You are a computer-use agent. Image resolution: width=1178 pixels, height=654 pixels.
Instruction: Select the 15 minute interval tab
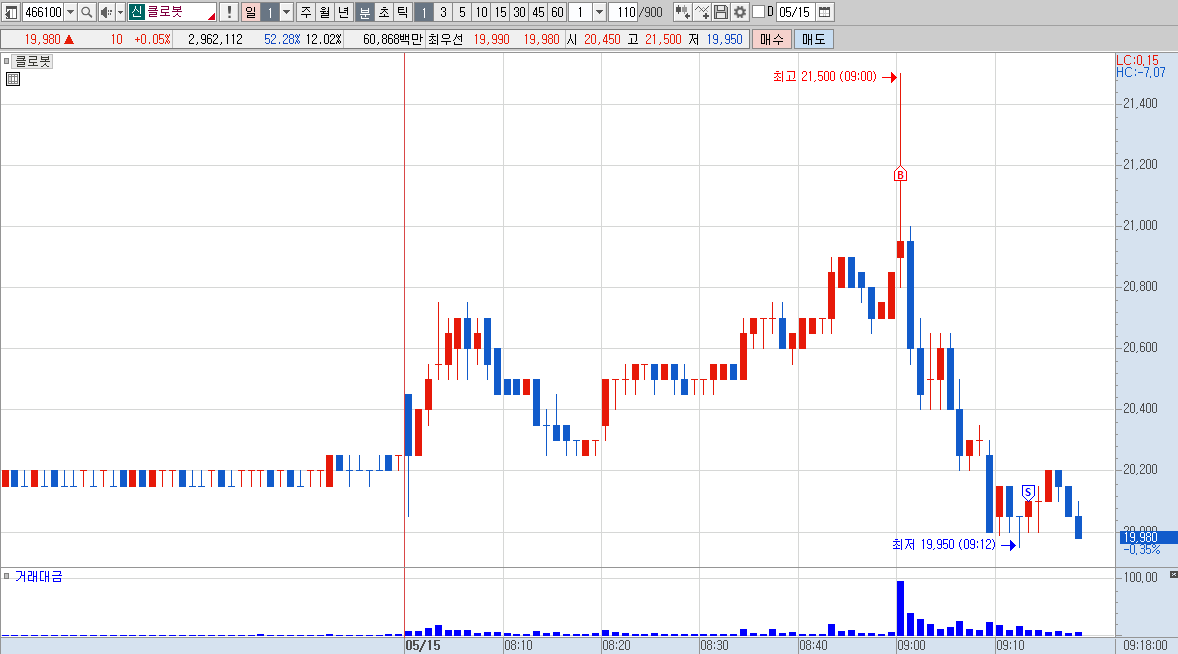click(x=500, y=12)
